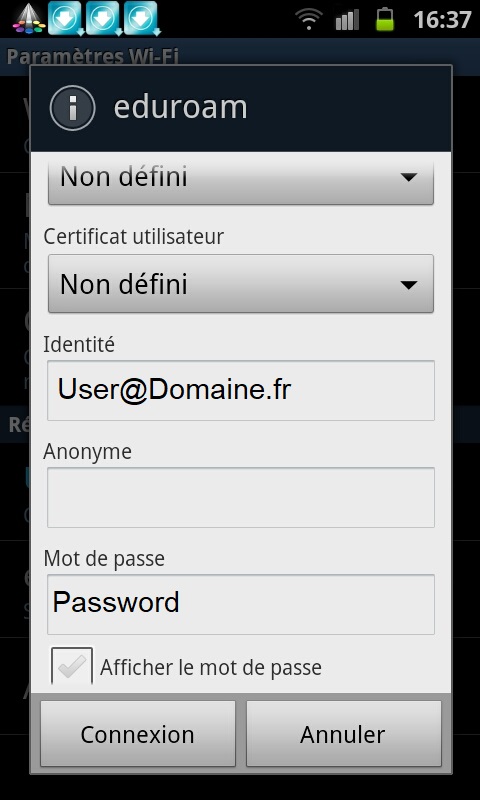Toggle the Afficher le mot de passe checkbox
Viewport: 480px width, 800px height.
[72, 666]
